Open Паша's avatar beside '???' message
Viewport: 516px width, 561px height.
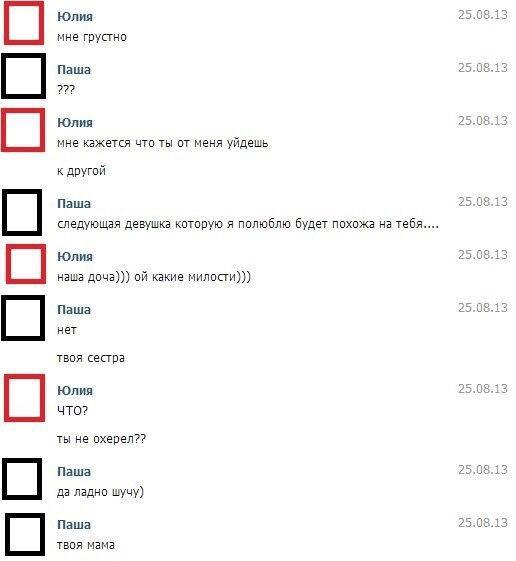pos(24,76)
